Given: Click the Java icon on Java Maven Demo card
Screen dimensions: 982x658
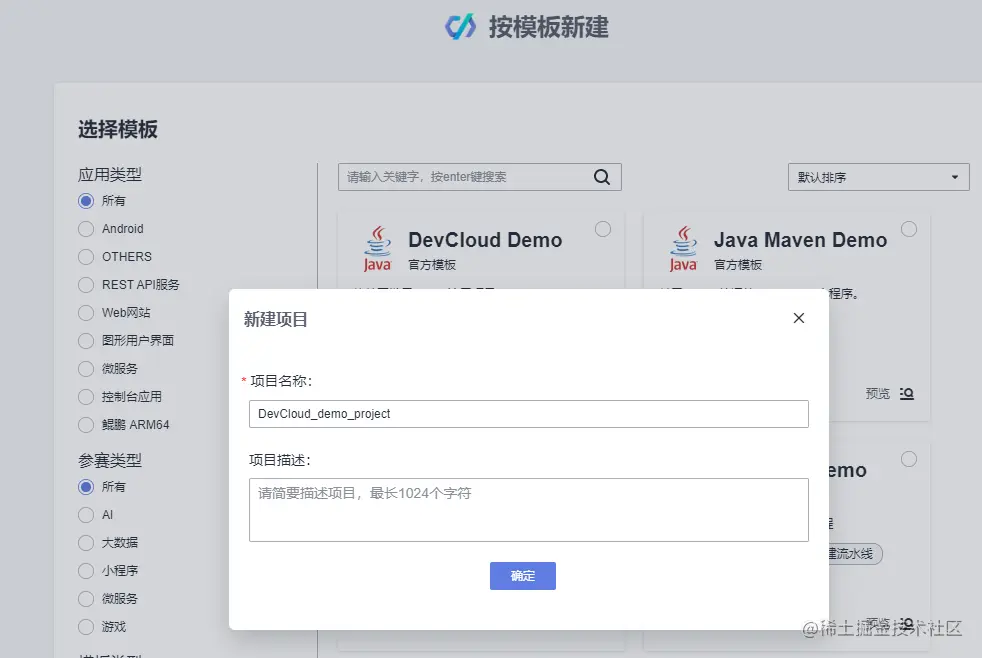Looking at the screenshot, I should 683,249.
